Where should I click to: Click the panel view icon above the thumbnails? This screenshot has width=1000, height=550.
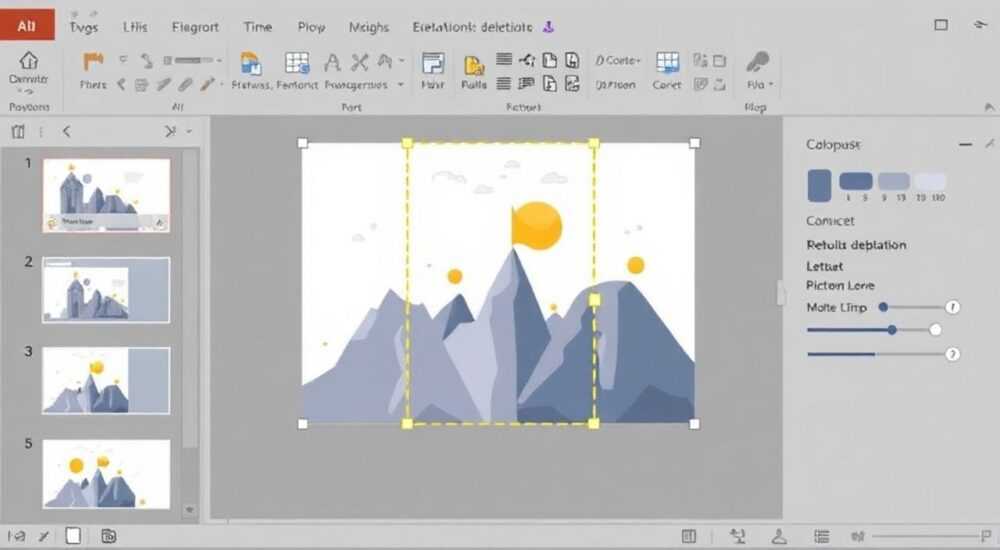tap(18, 131)
